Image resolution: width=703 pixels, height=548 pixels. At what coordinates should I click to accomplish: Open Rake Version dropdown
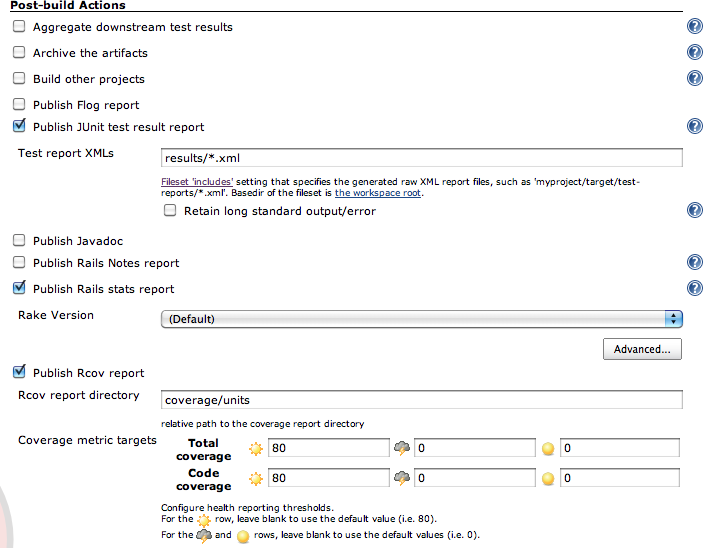(x=421, y=319)
